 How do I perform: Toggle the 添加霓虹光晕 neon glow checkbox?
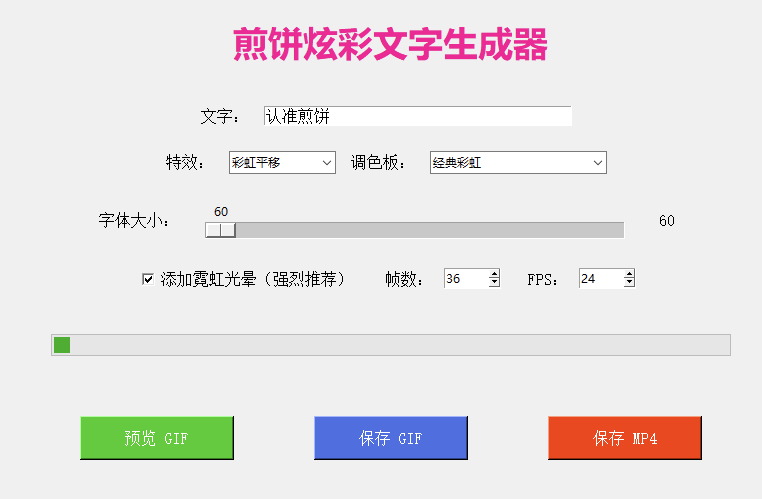(147, 279)
